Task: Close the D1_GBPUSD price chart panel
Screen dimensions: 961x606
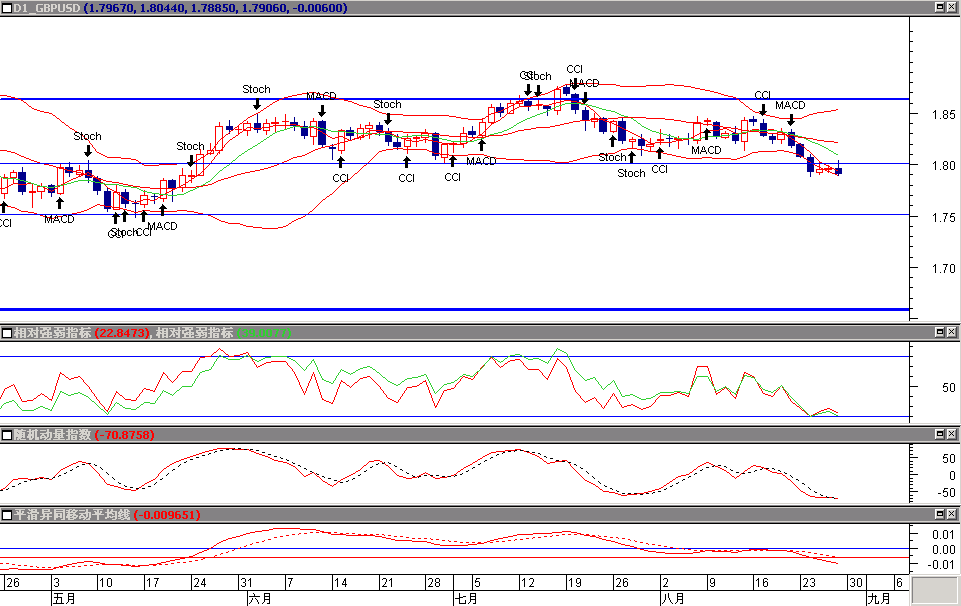Action: [x=952, y=7]
